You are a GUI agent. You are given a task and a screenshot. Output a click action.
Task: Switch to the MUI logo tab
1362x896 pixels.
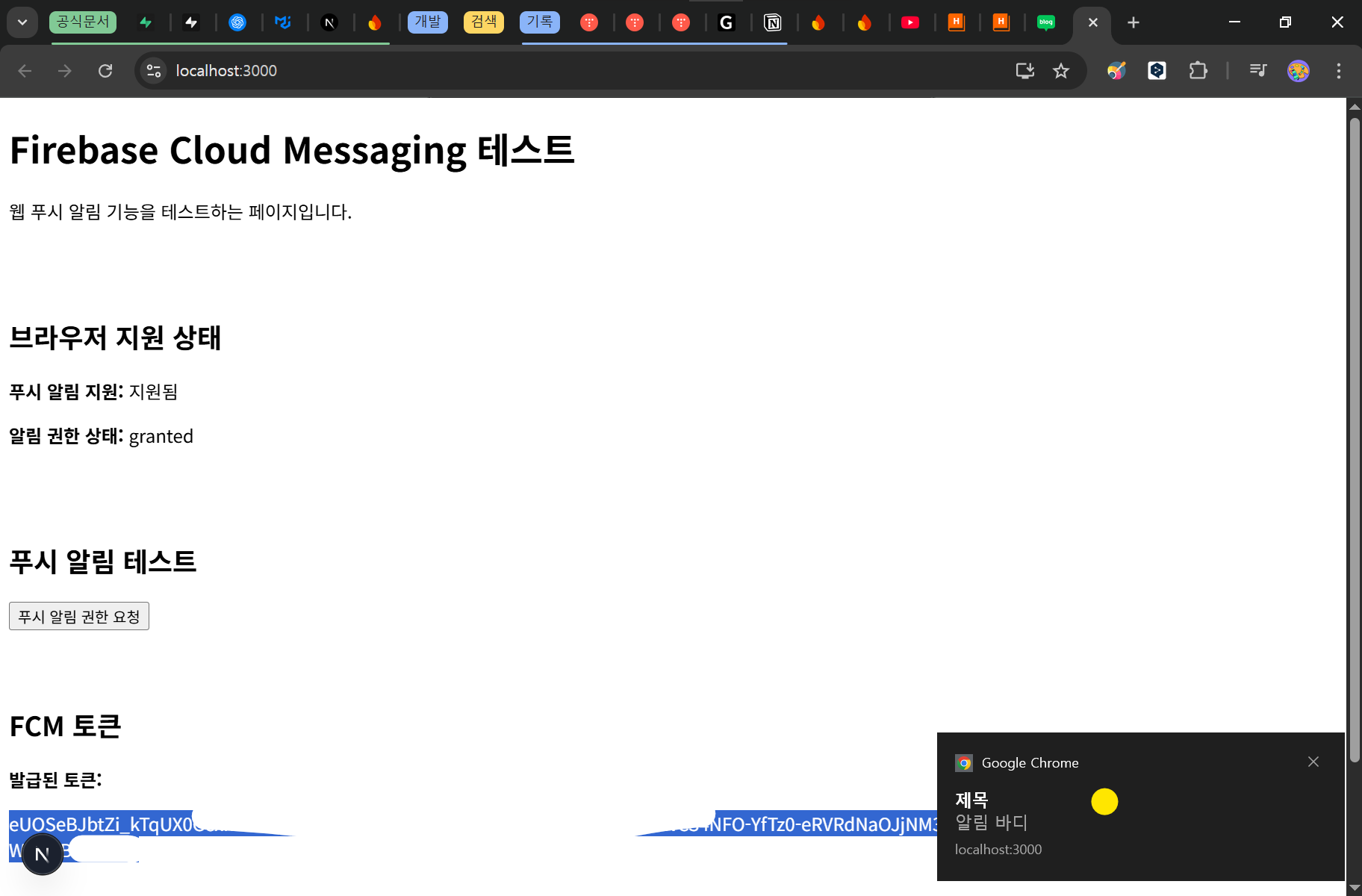(x=283, y=22)
